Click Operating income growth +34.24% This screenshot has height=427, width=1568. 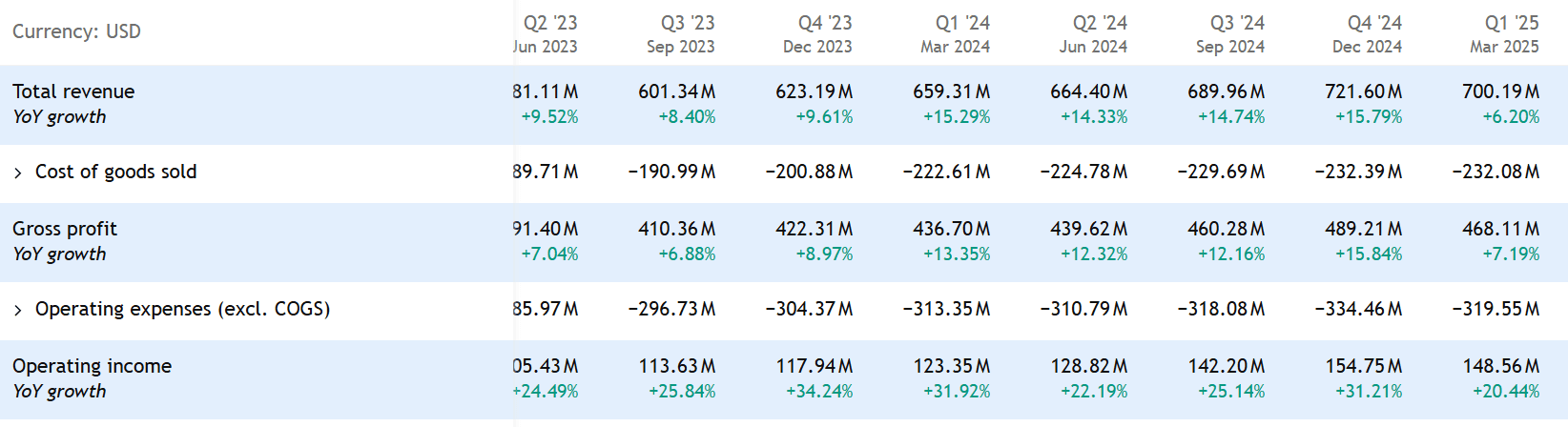pos(818,392)
